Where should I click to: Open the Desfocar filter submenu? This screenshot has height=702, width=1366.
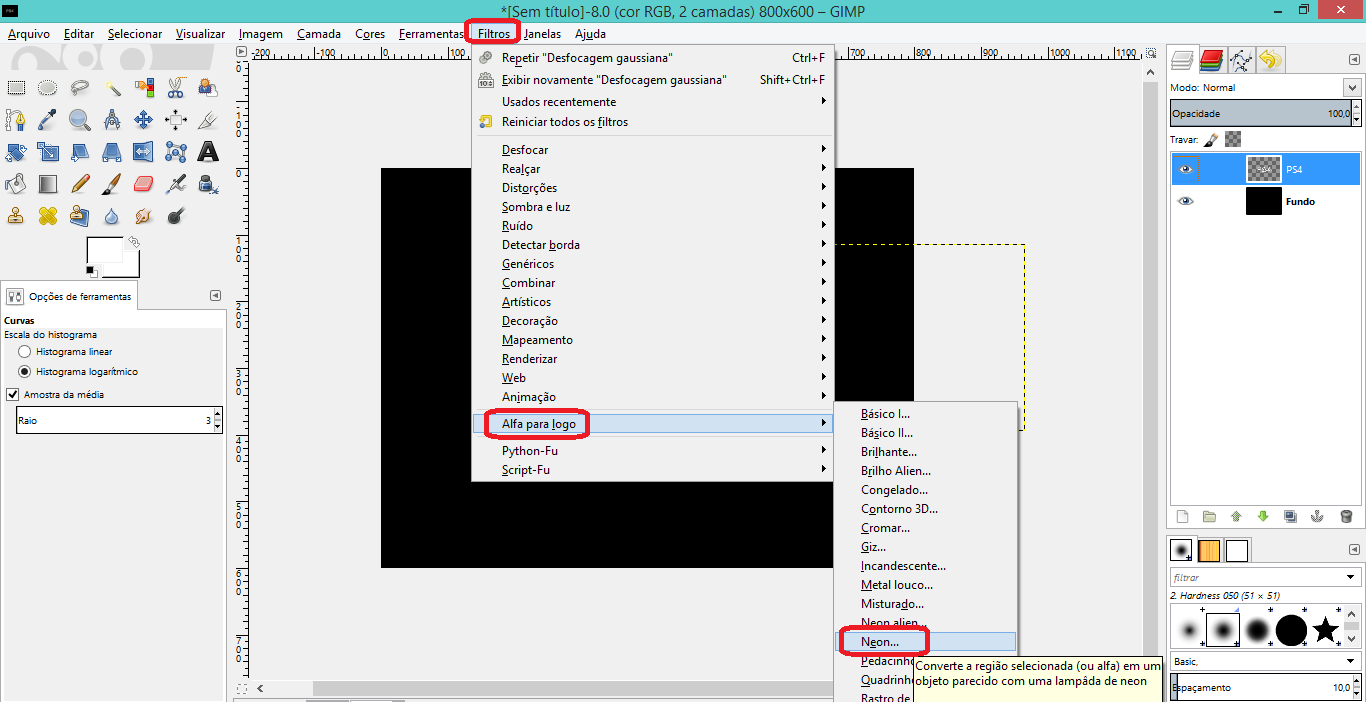pyautogui.click(x=525, y=150)
